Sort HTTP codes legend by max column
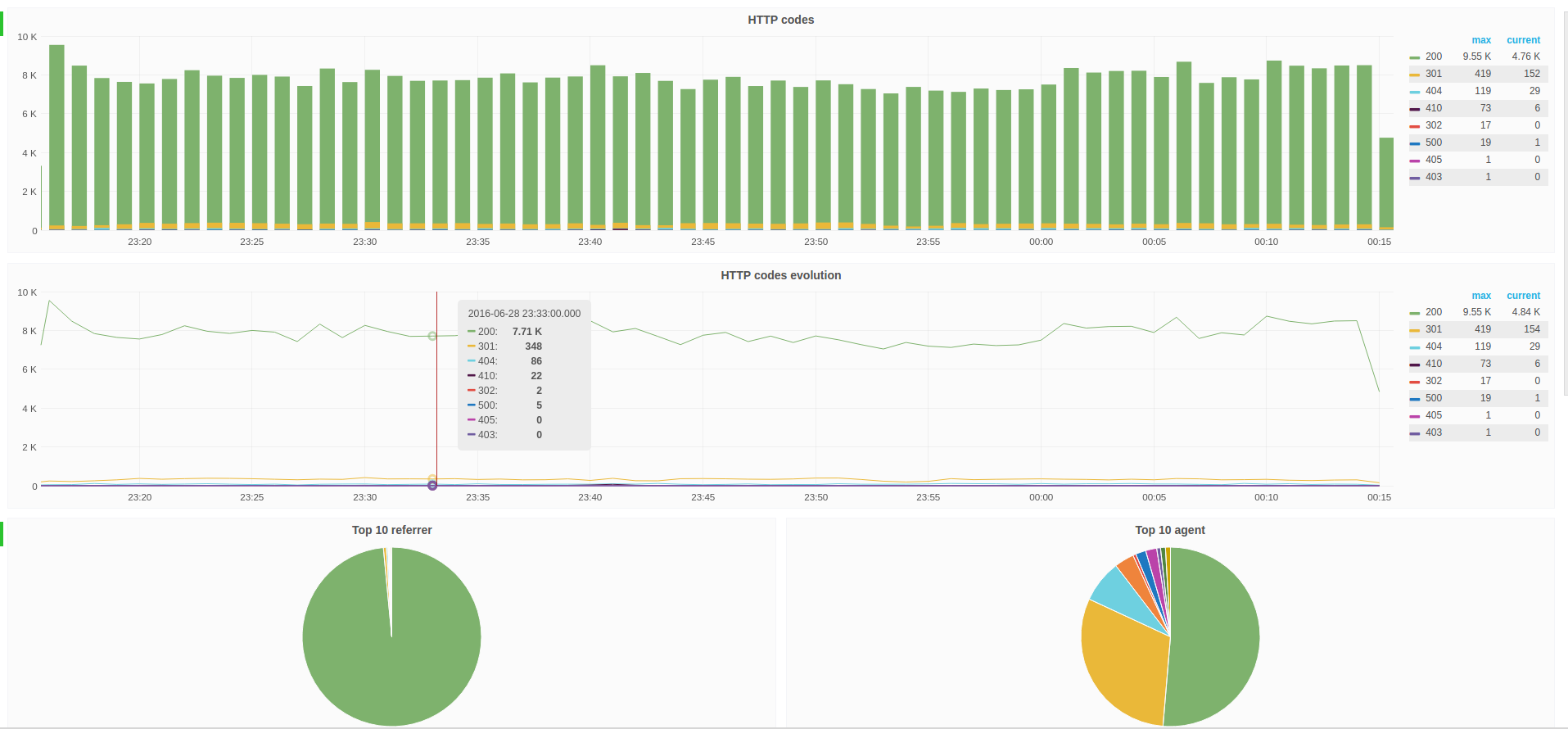 pyautogui.click(x=1481, y=40)
